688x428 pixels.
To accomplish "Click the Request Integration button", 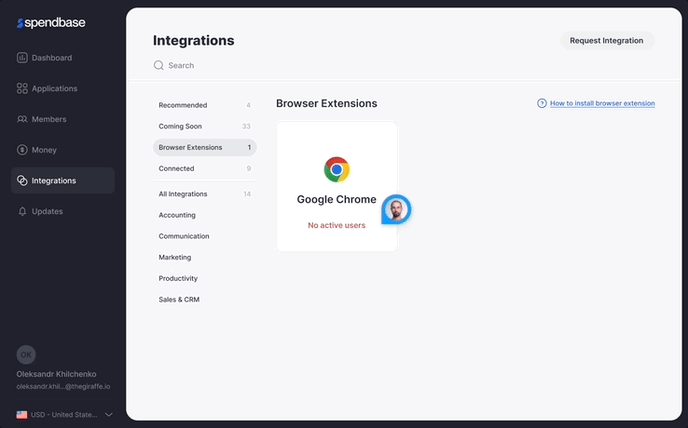I will coord(606,41).
